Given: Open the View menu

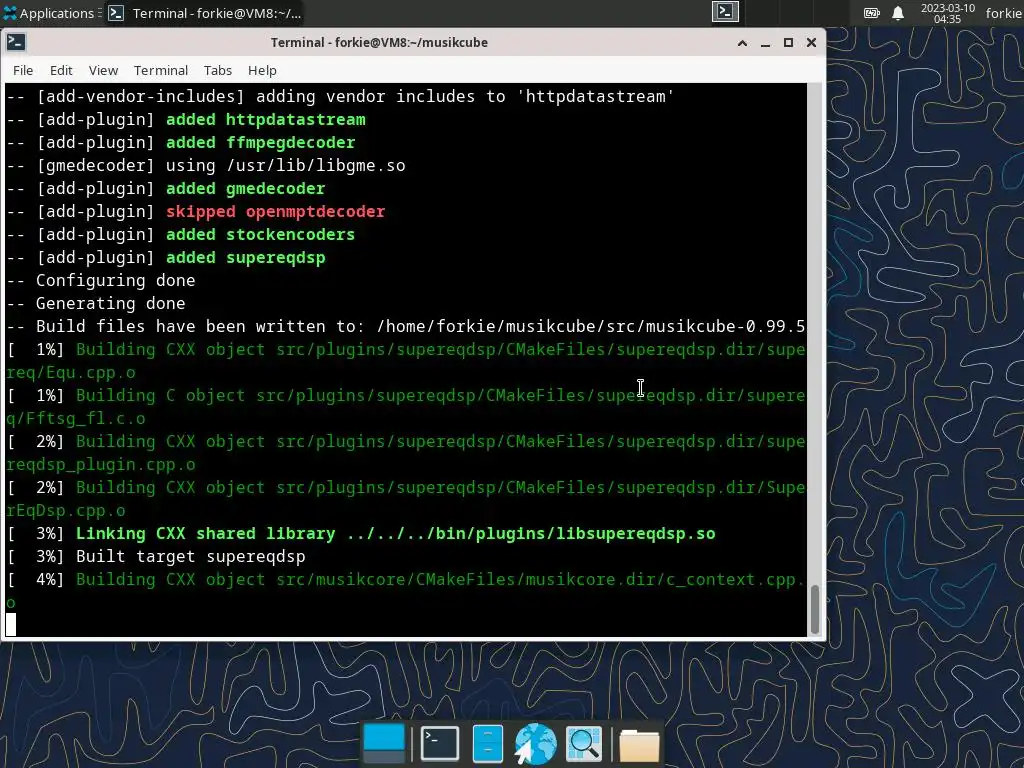Looking at the screenshot, I should tap(103, 71).
